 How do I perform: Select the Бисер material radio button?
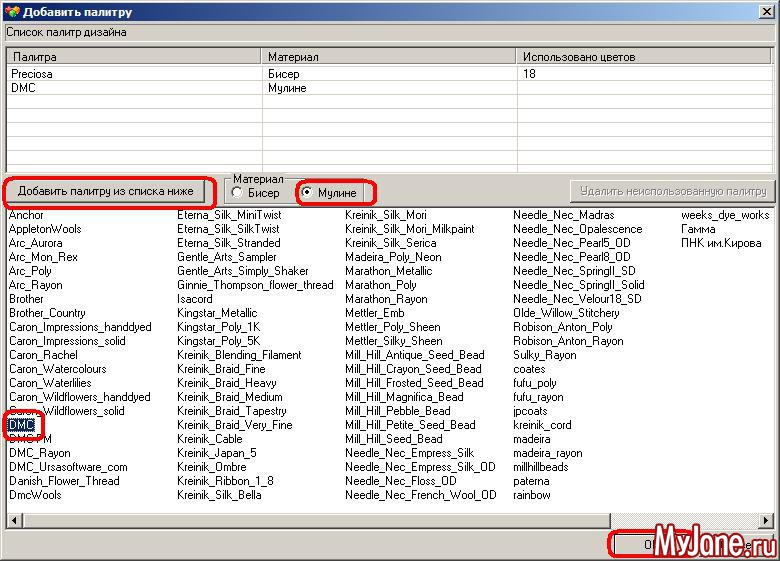tap(237, 192)
